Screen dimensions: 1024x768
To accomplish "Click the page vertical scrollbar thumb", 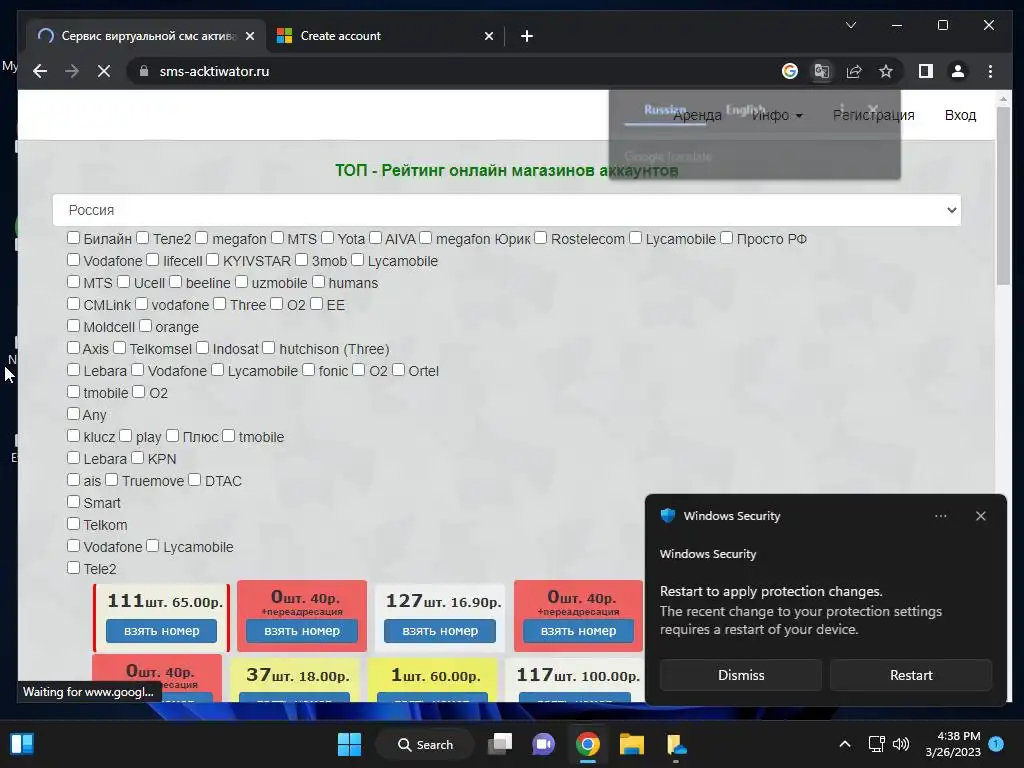I will click(x=1003, y=196).
